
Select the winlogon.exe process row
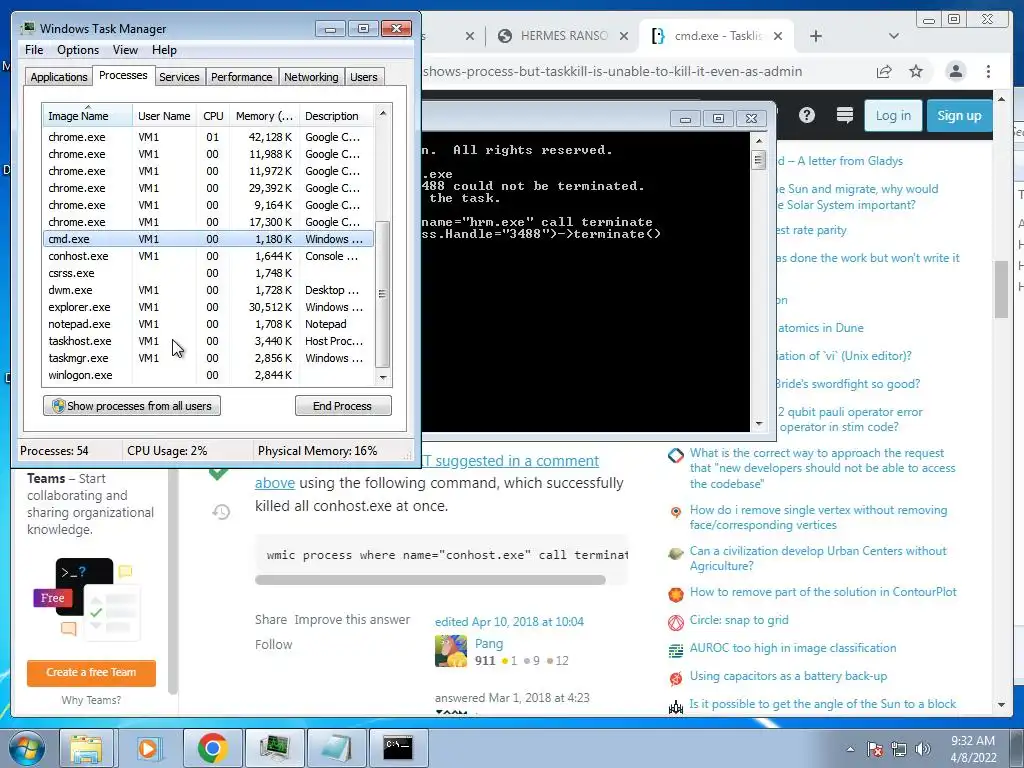208,375
